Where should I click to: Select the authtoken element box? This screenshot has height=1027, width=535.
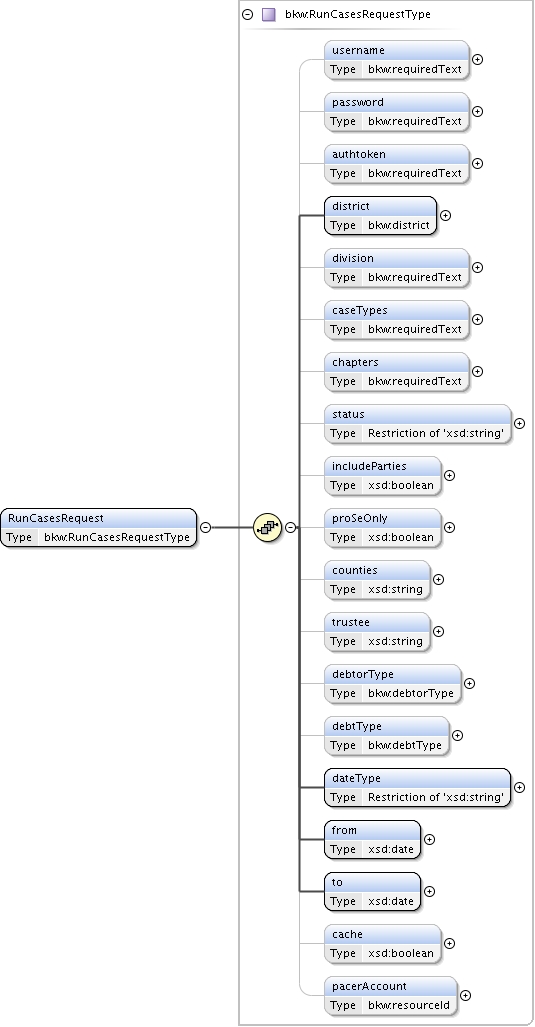click(x=397, y=163)
